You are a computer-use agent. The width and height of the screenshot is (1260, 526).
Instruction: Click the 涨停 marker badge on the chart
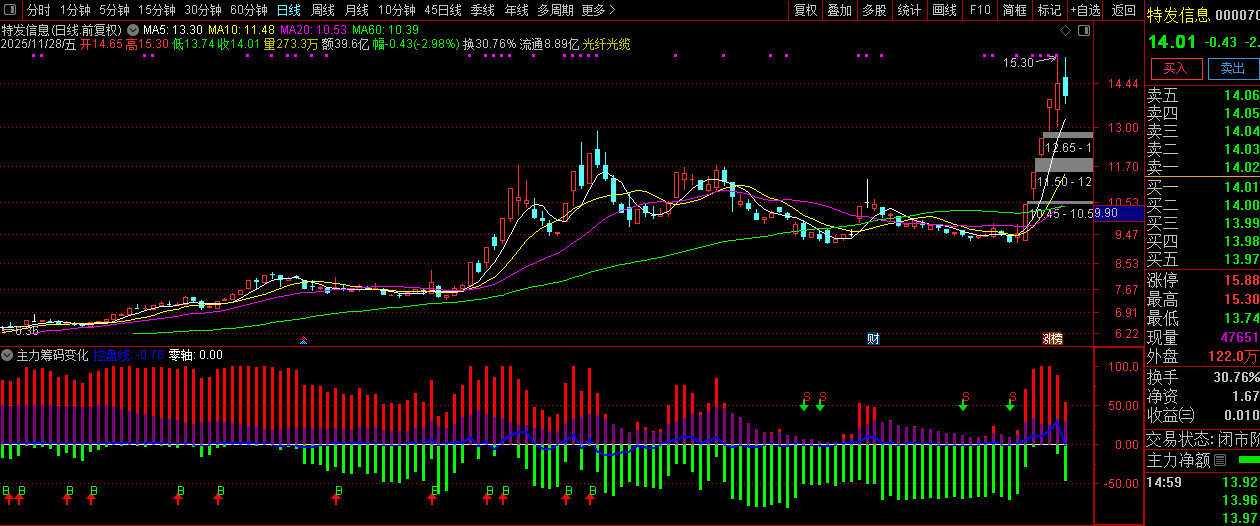point(1052,339)
